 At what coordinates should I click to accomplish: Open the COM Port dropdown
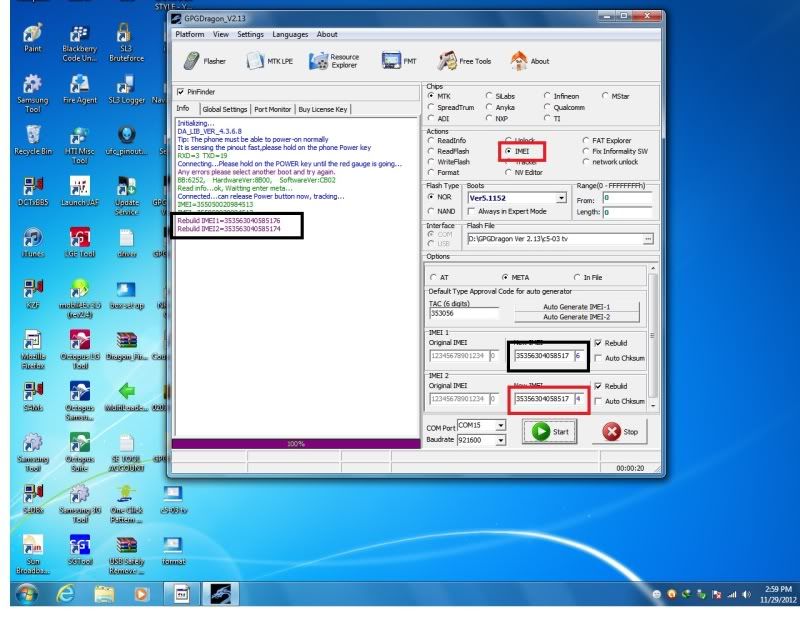coord(501,425)
